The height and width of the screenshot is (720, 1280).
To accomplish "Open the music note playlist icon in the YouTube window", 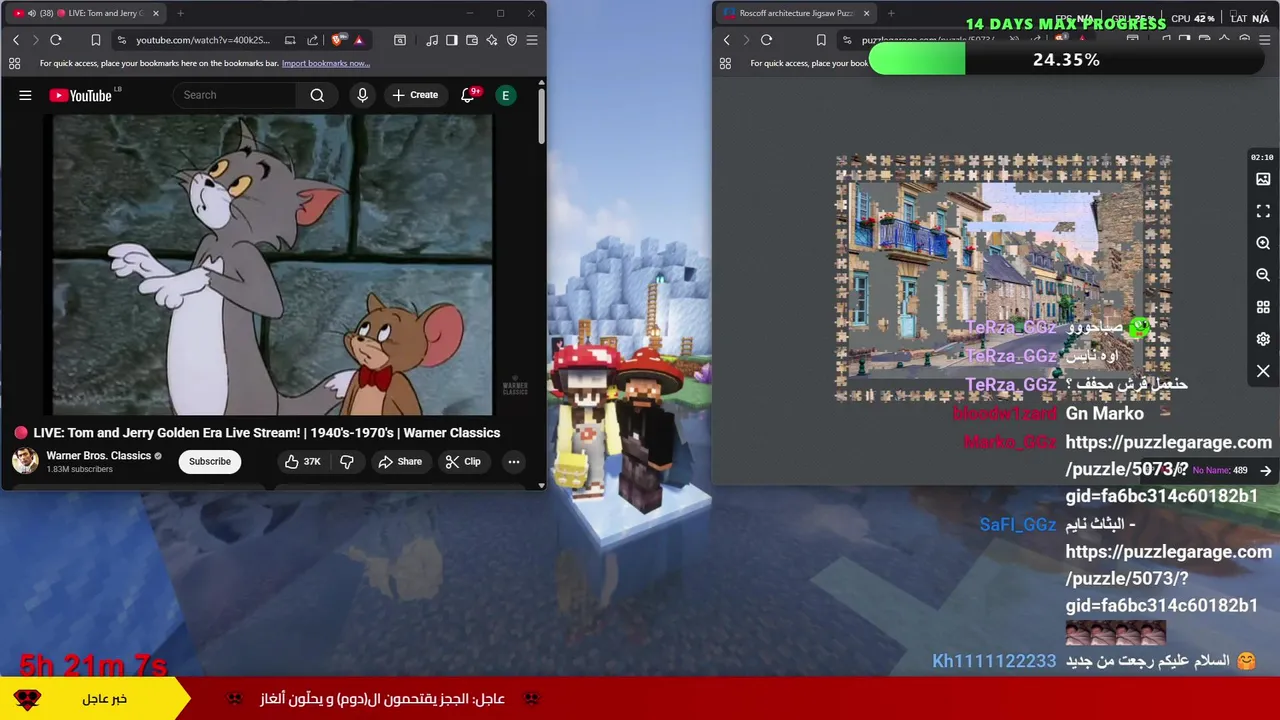I will click(432, 40).
